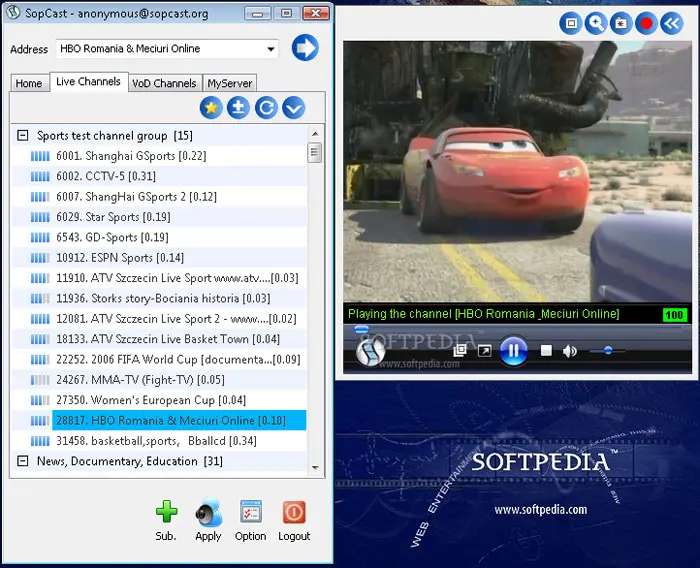Click the magnifier zoom icon above video

point(596,23)
